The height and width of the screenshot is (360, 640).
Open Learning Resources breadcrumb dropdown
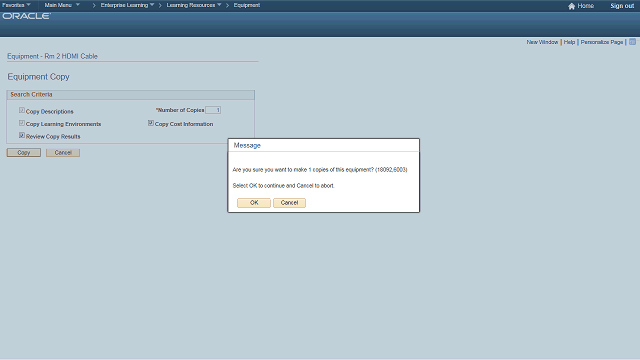click(x=194, y=5)
